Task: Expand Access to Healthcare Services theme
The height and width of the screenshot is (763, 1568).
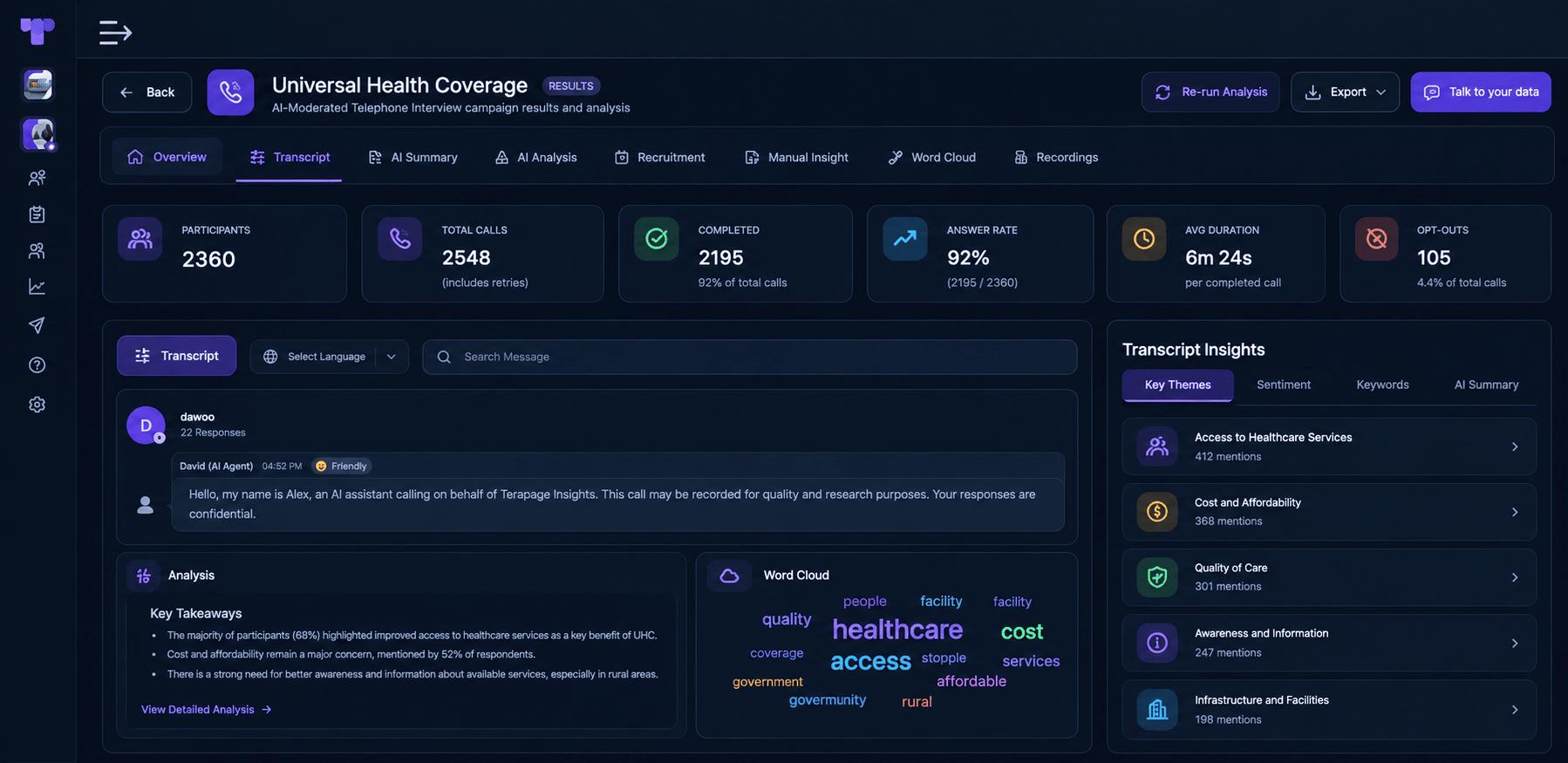Action: click(1329, 446)
